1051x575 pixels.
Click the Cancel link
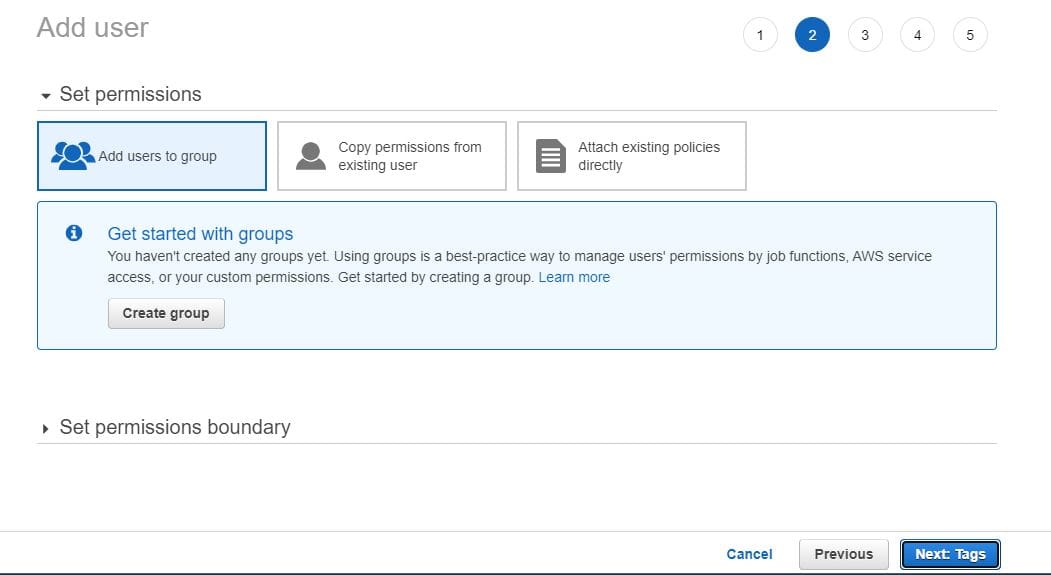click(749, 554)
